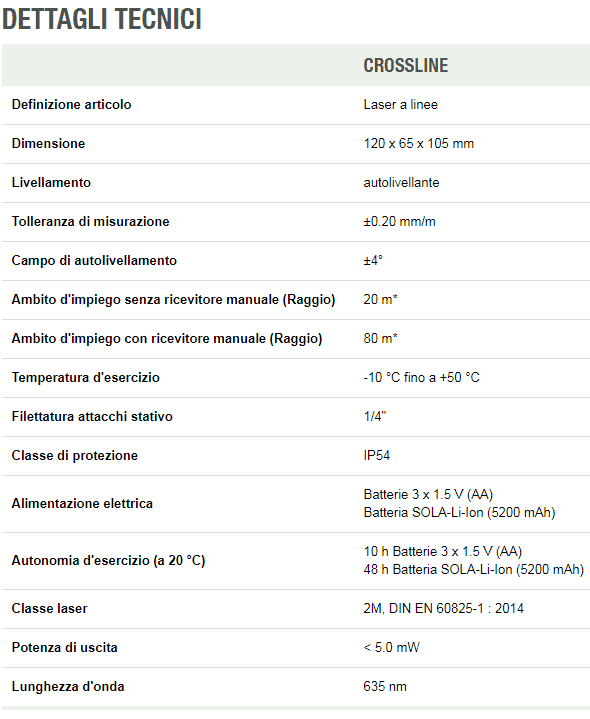This screenshot has height=719, width=590.
Task: Select the ±0.20 mm/m value
Action: [399, 221]
